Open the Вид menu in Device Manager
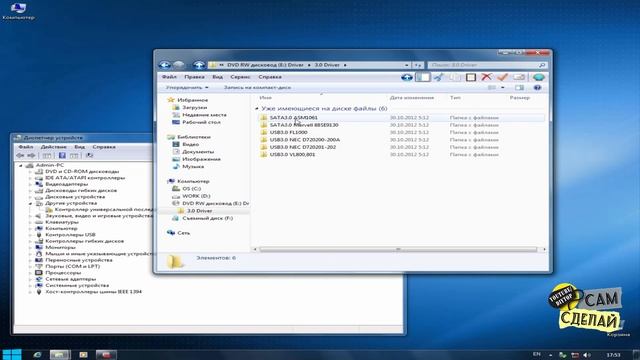This screenshot has width=640, height=360. pyautogui.click(x=79, y=147)
